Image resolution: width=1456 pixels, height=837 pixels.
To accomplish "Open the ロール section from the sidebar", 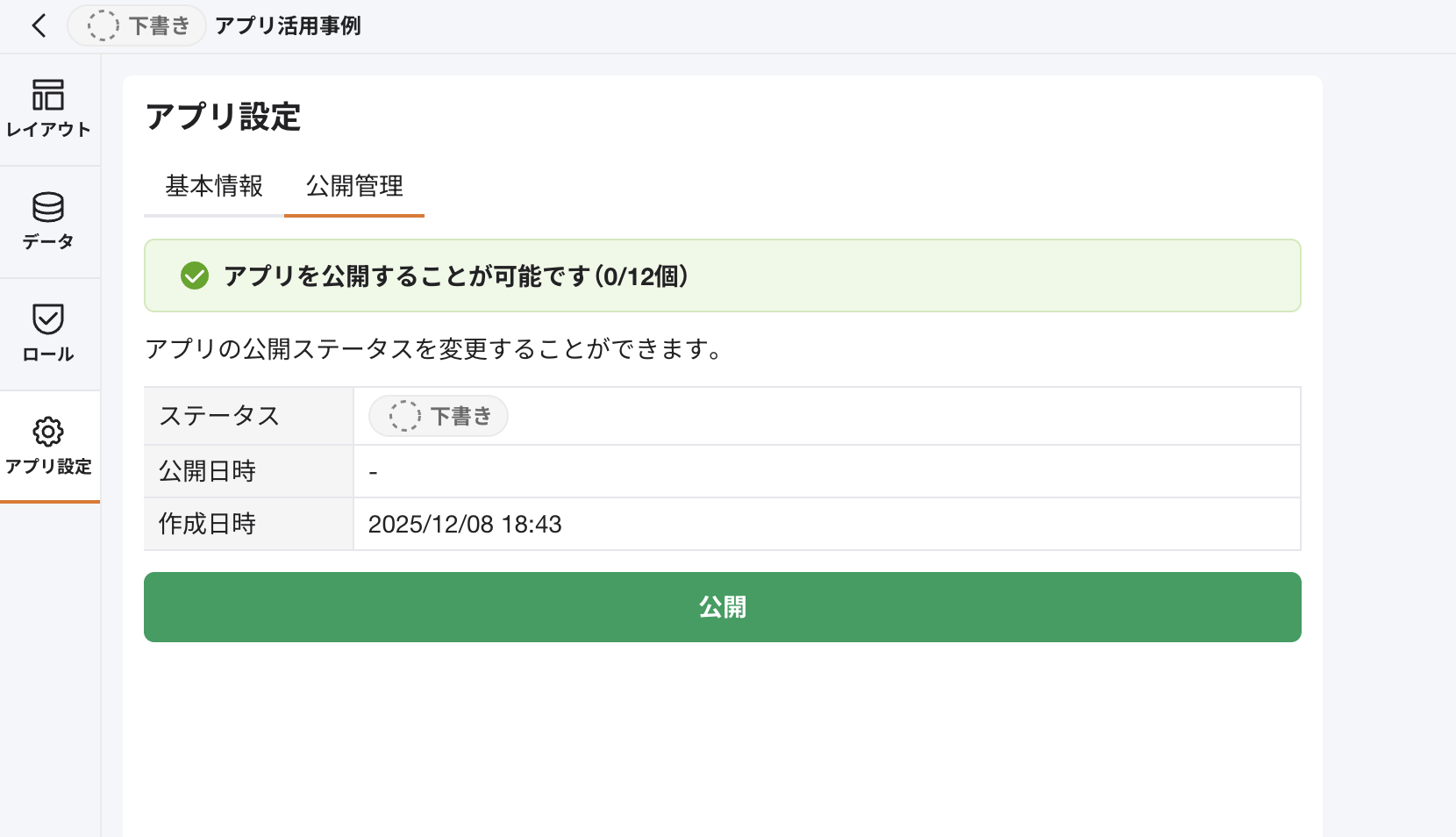I will pos(49,332).
